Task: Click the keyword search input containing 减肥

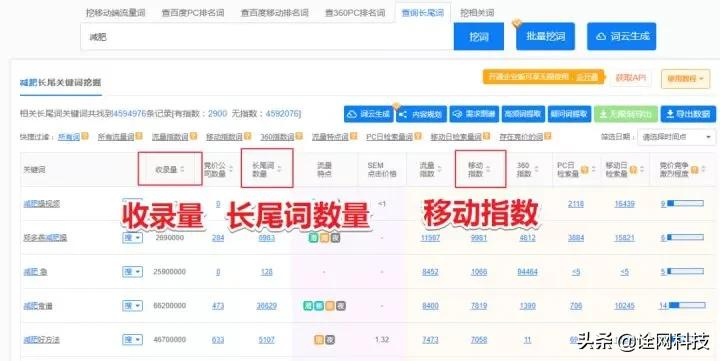Action: (267, 37)
